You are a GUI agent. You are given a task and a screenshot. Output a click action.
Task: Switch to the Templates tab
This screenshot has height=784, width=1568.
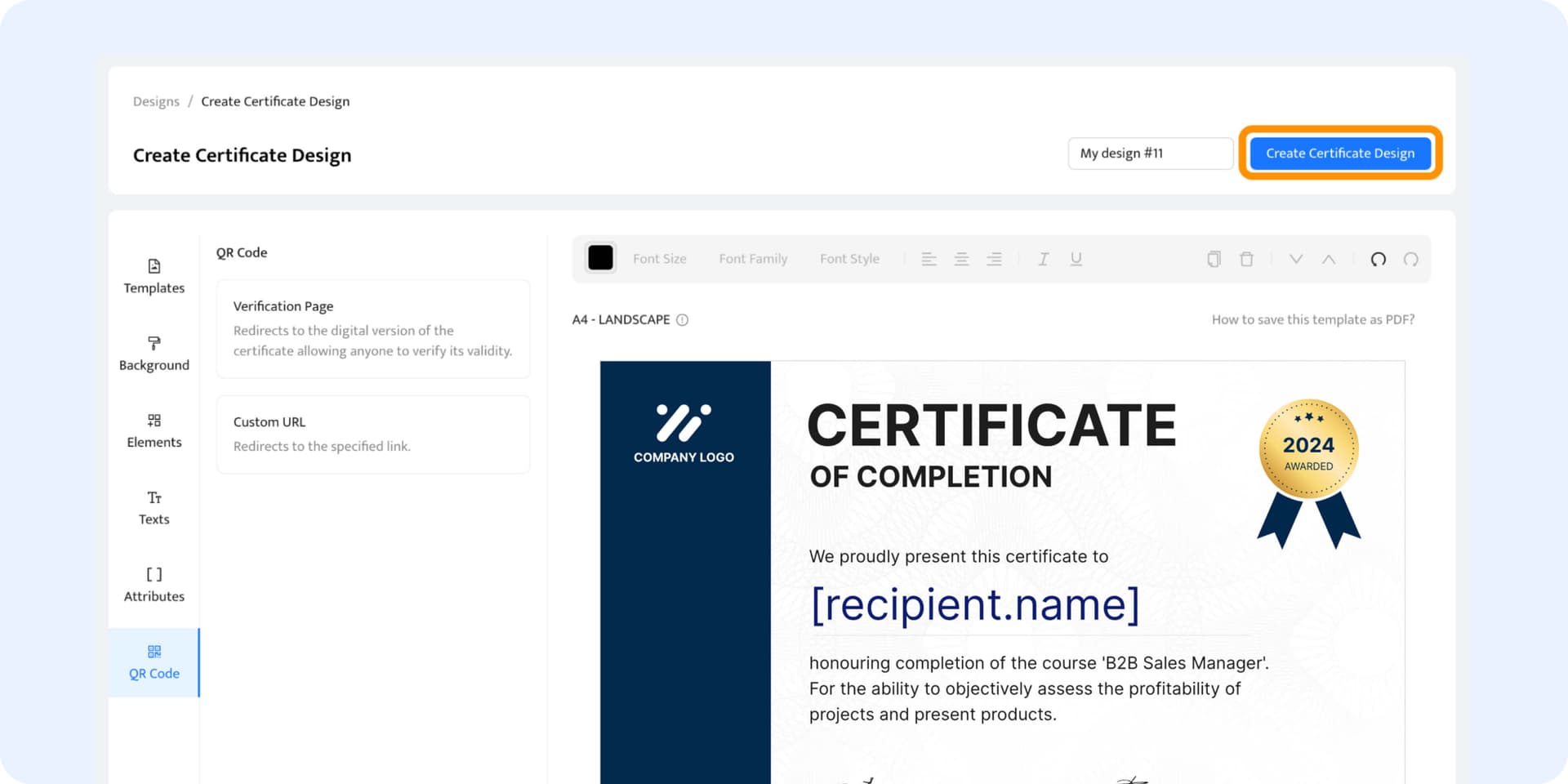click(154, 276)
